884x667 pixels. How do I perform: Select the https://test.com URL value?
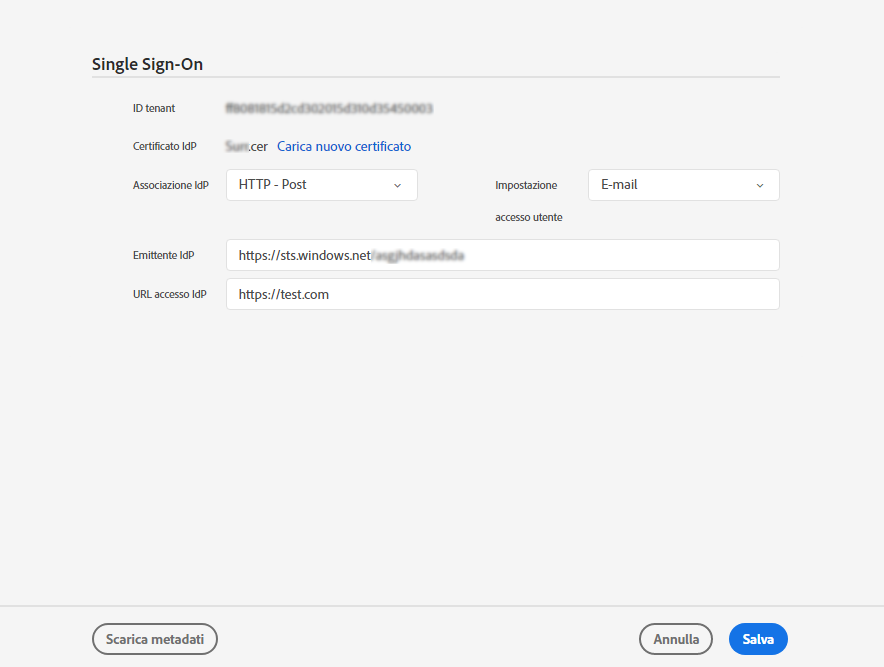coord(283,294)
